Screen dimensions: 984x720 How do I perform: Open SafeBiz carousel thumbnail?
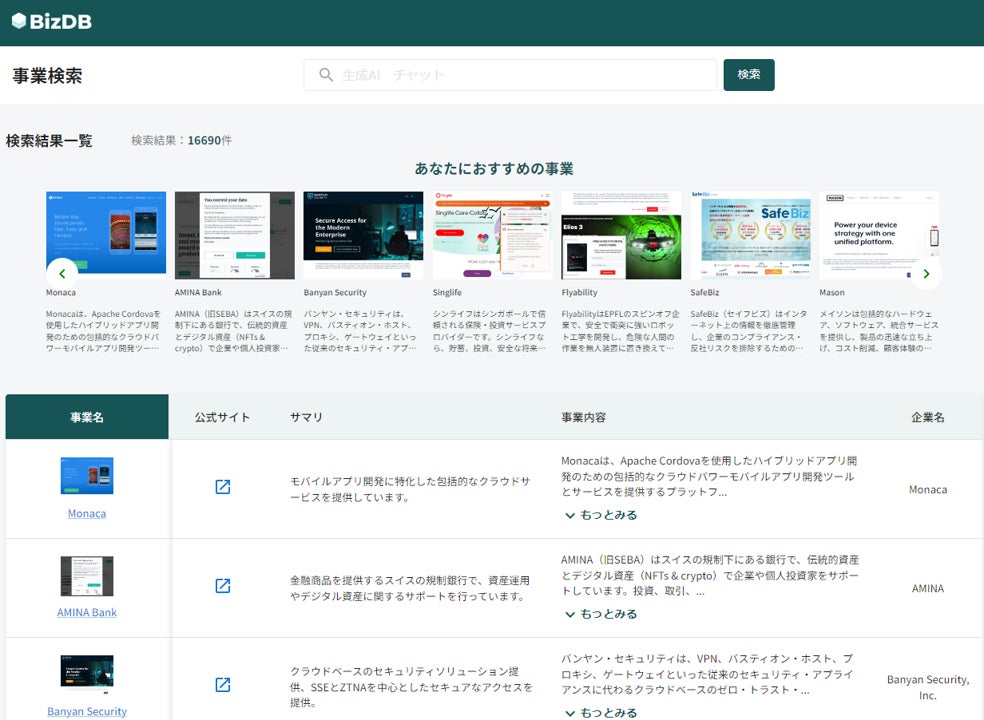[751, 235]
